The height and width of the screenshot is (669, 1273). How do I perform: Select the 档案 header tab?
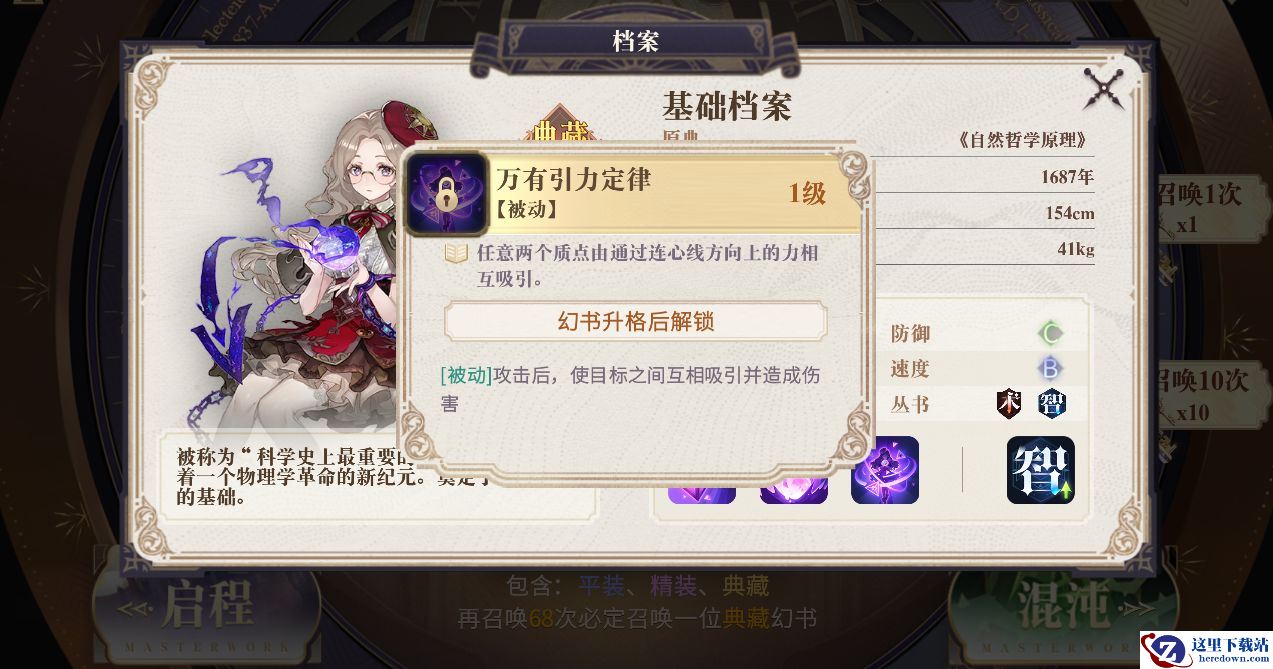coord(636,41)
